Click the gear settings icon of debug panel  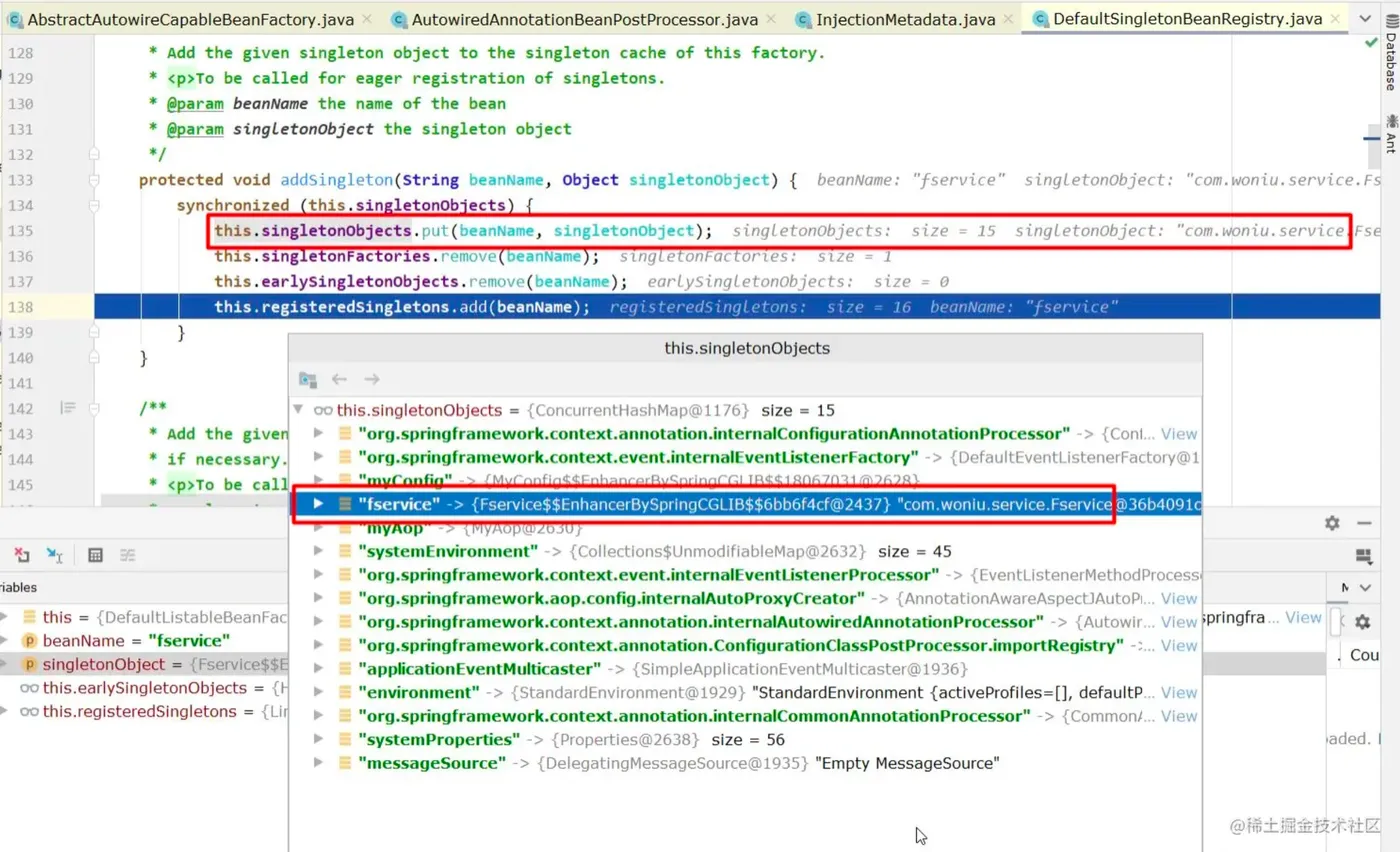pos(1332,523)
